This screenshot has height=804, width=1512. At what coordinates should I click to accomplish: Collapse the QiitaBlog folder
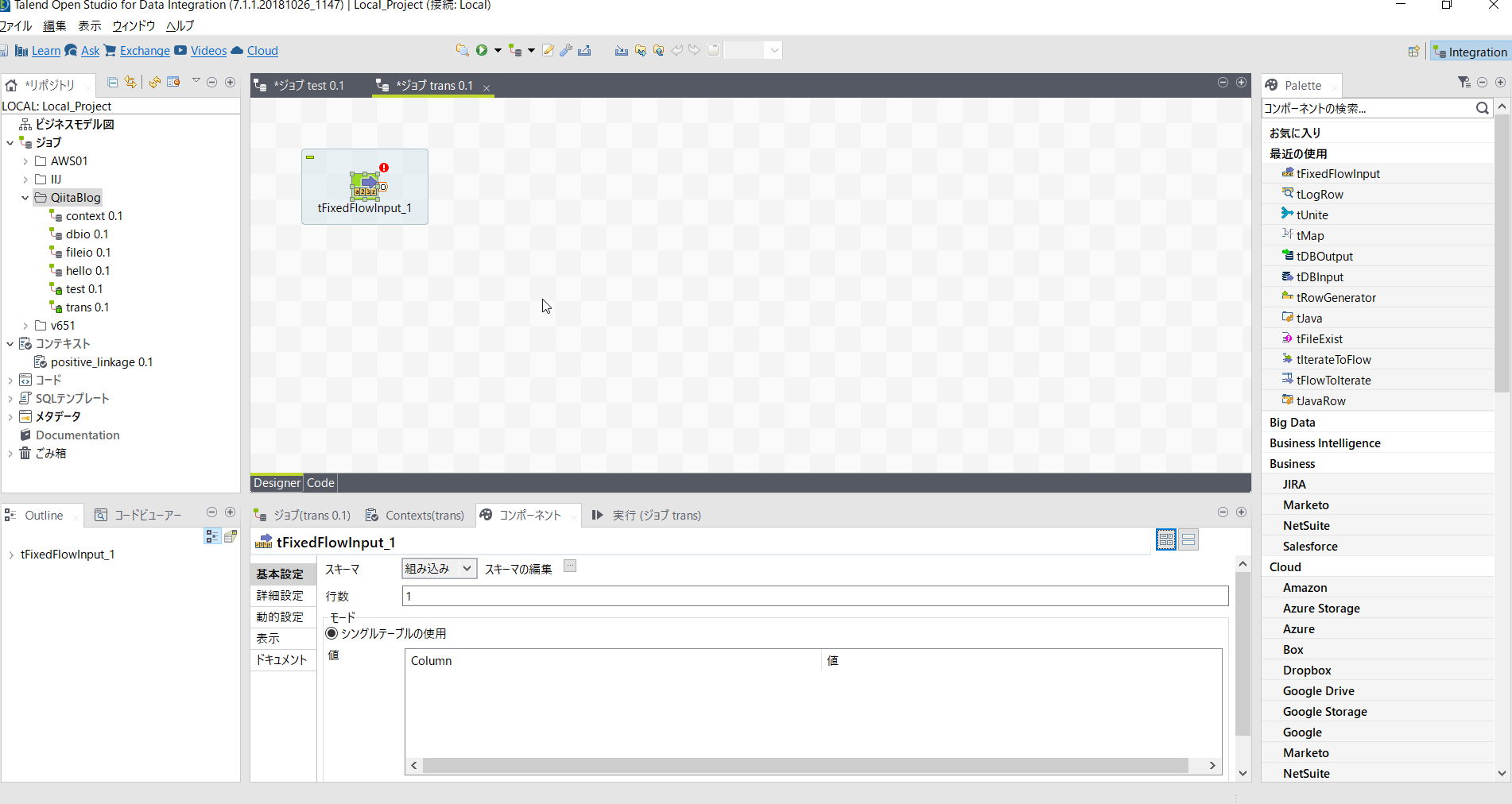click(25, 197)
